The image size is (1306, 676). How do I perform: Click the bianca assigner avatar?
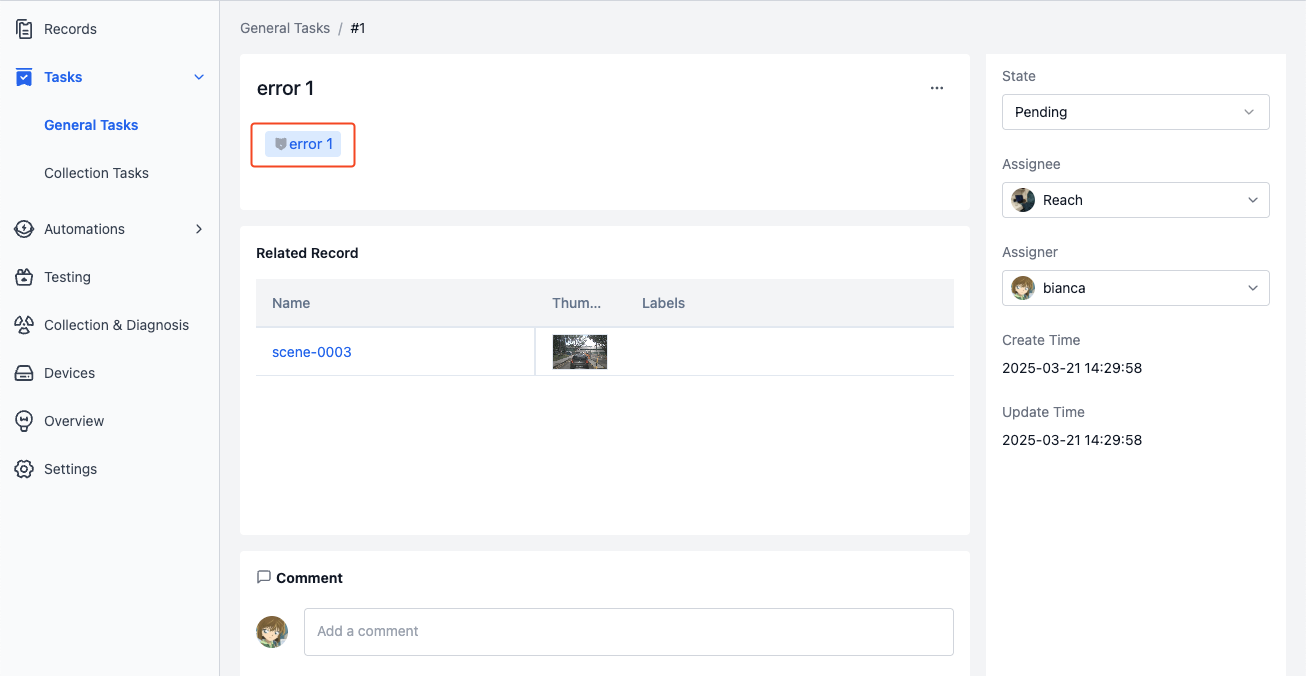pyautogui.click(x=1023, y=288)
